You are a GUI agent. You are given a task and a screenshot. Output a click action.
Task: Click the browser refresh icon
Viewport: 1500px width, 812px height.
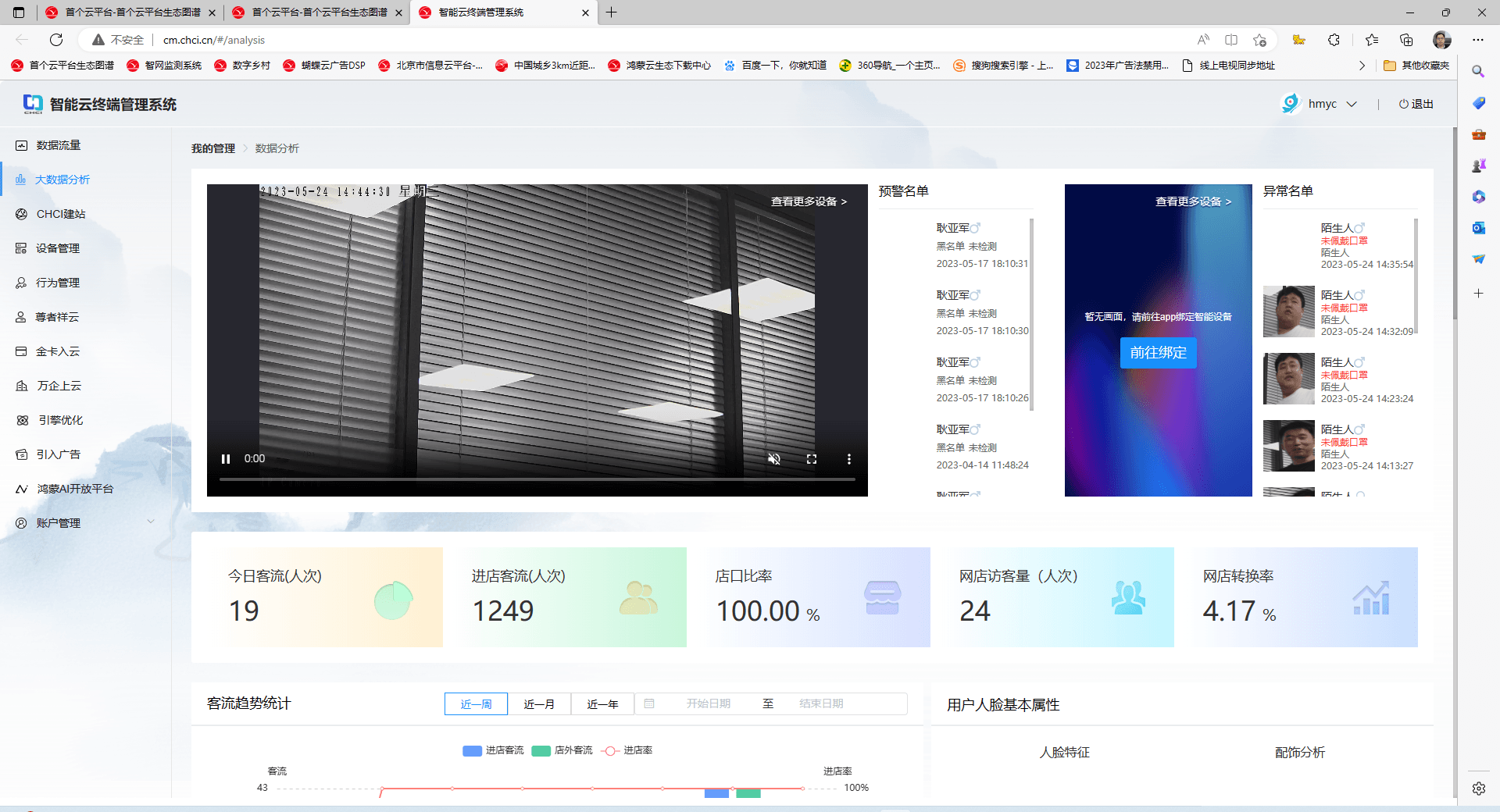coord(56,40)
